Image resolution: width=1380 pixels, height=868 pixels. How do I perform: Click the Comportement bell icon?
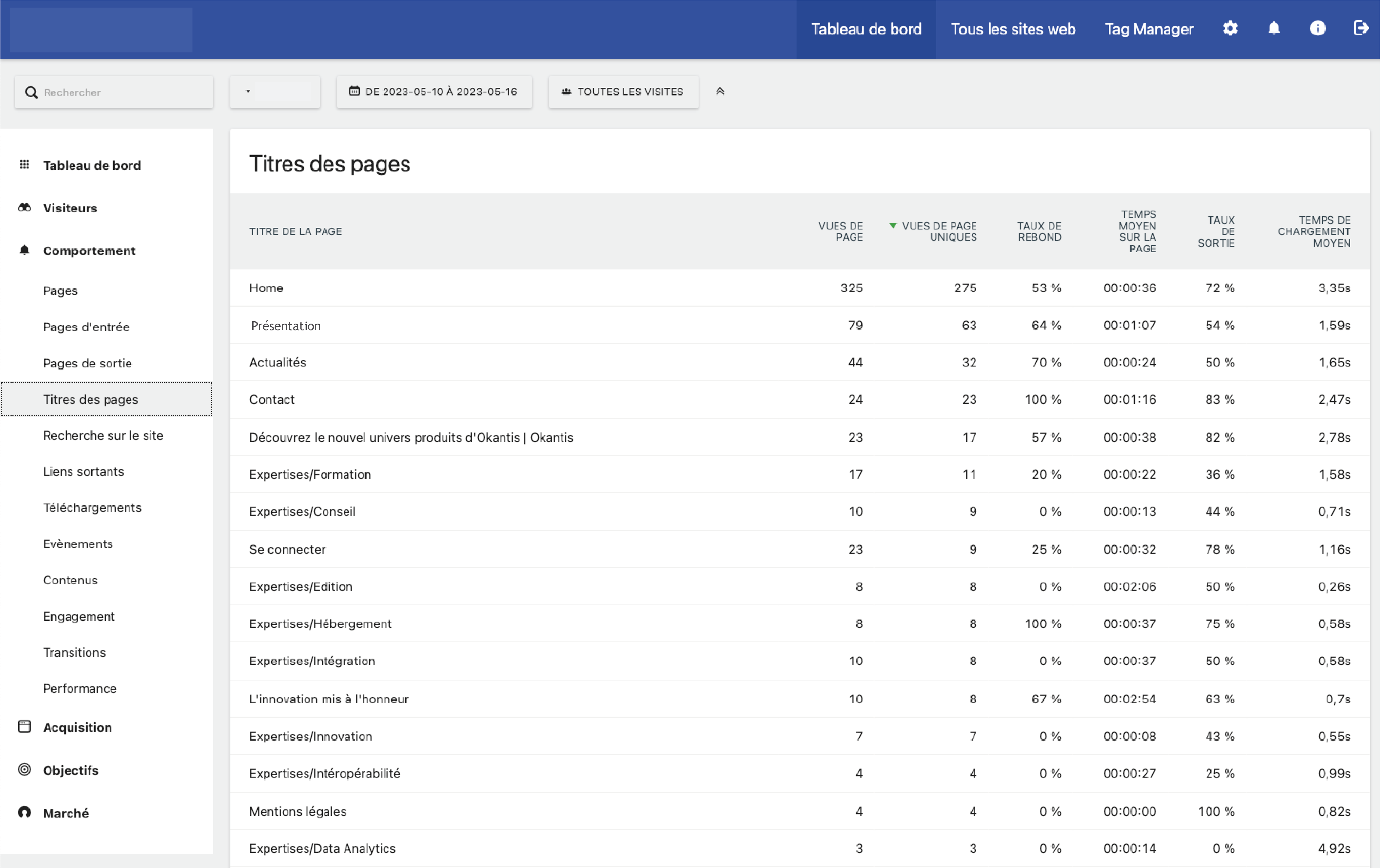coord(24,250)
